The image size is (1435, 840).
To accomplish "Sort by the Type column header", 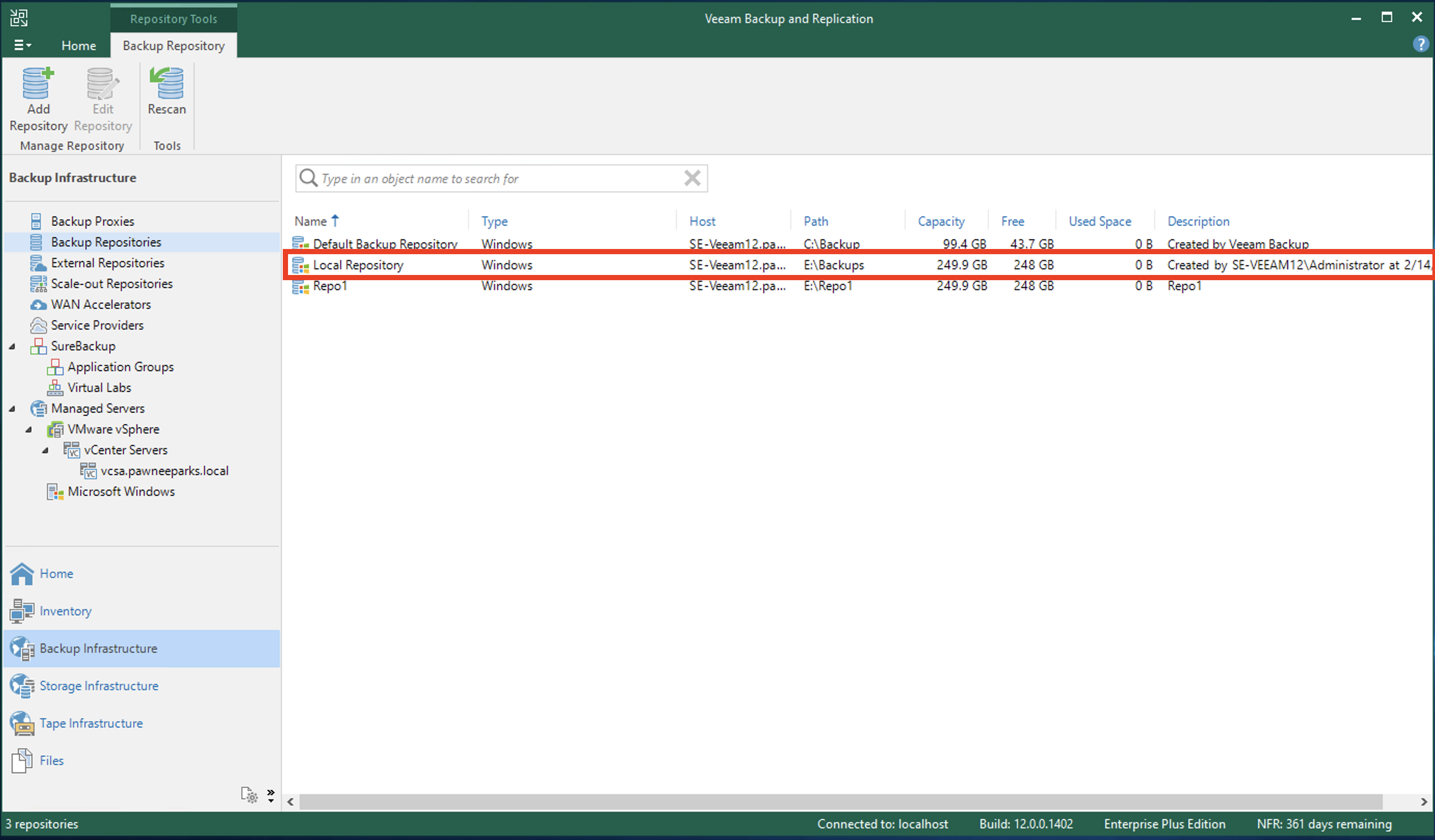I will pos(494,221).
